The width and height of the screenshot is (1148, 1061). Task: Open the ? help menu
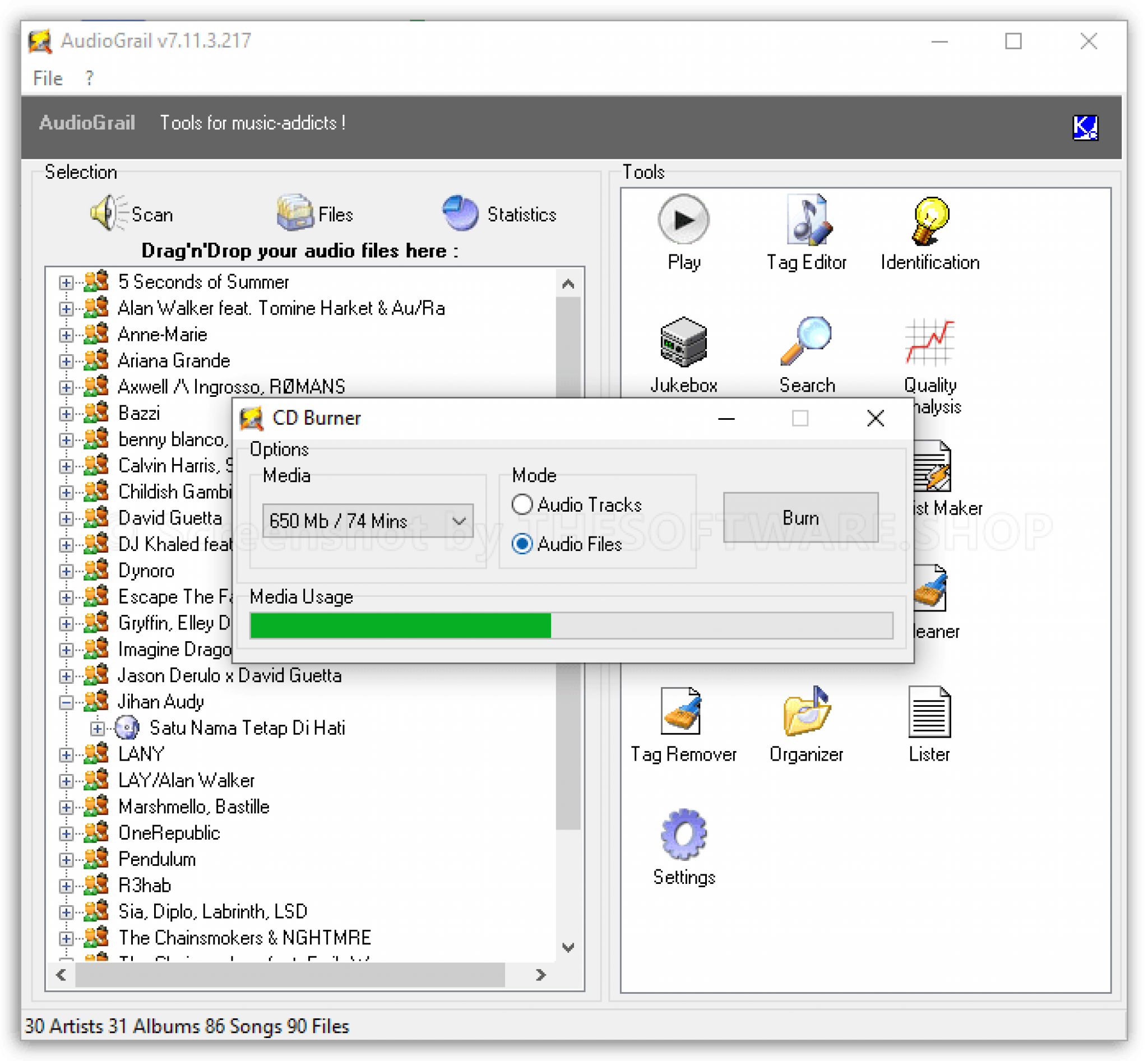[89, 78]
